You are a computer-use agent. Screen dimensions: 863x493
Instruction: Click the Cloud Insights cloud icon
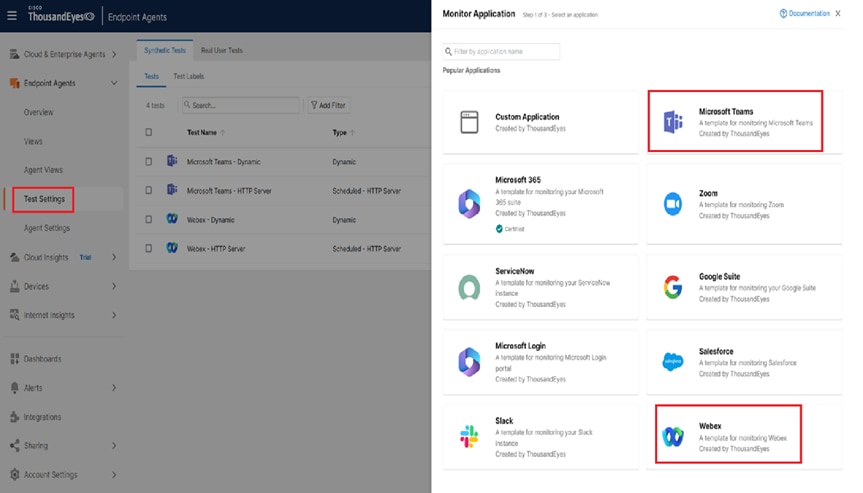(15, 257)
